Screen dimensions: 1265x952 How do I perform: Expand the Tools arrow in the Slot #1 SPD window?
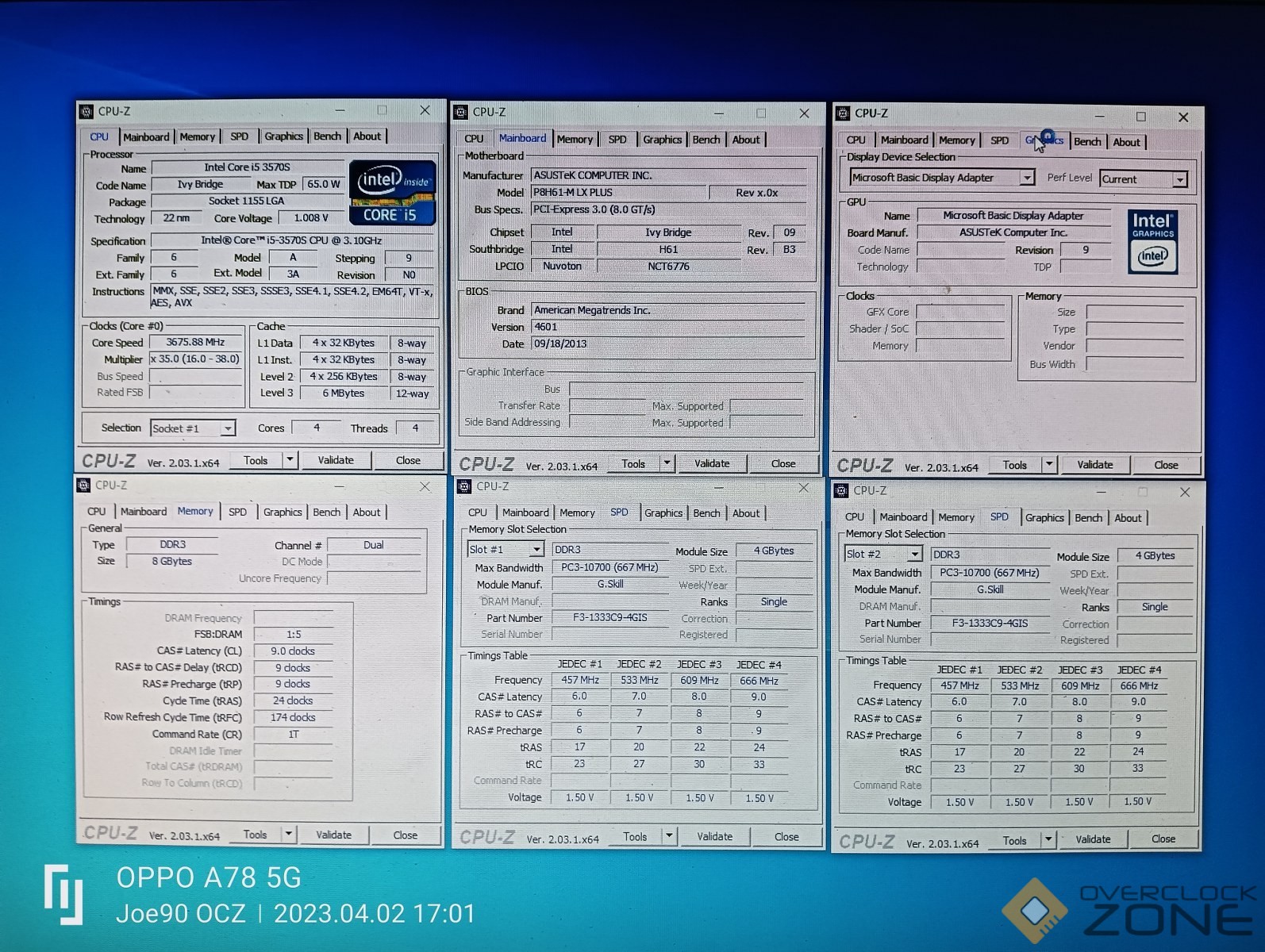669,836
